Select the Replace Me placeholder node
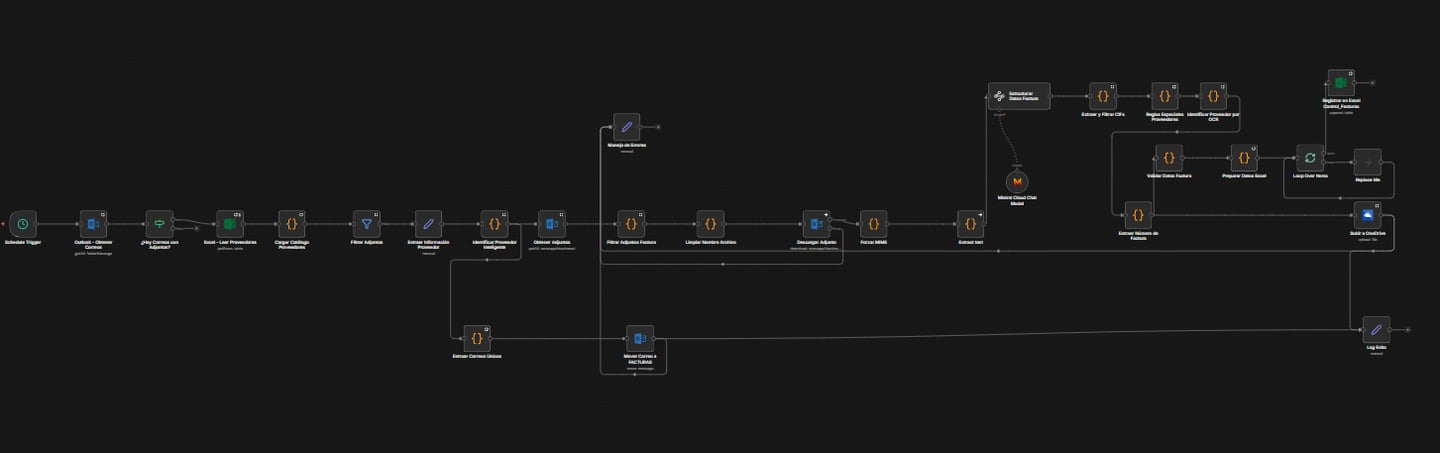The height and width of the screenshot is (453, 1440). click(1367, 162)
